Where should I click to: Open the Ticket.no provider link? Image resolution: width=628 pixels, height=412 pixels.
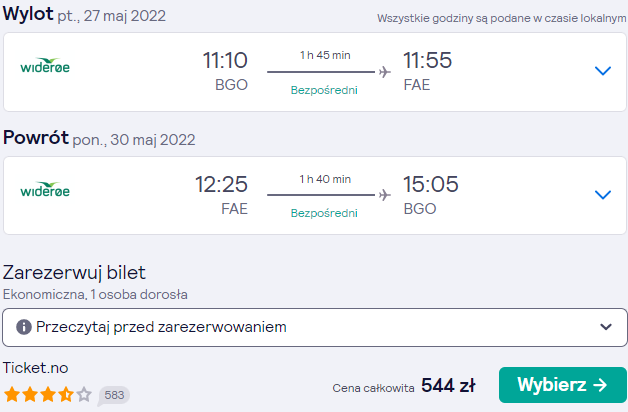coord(36,368)
